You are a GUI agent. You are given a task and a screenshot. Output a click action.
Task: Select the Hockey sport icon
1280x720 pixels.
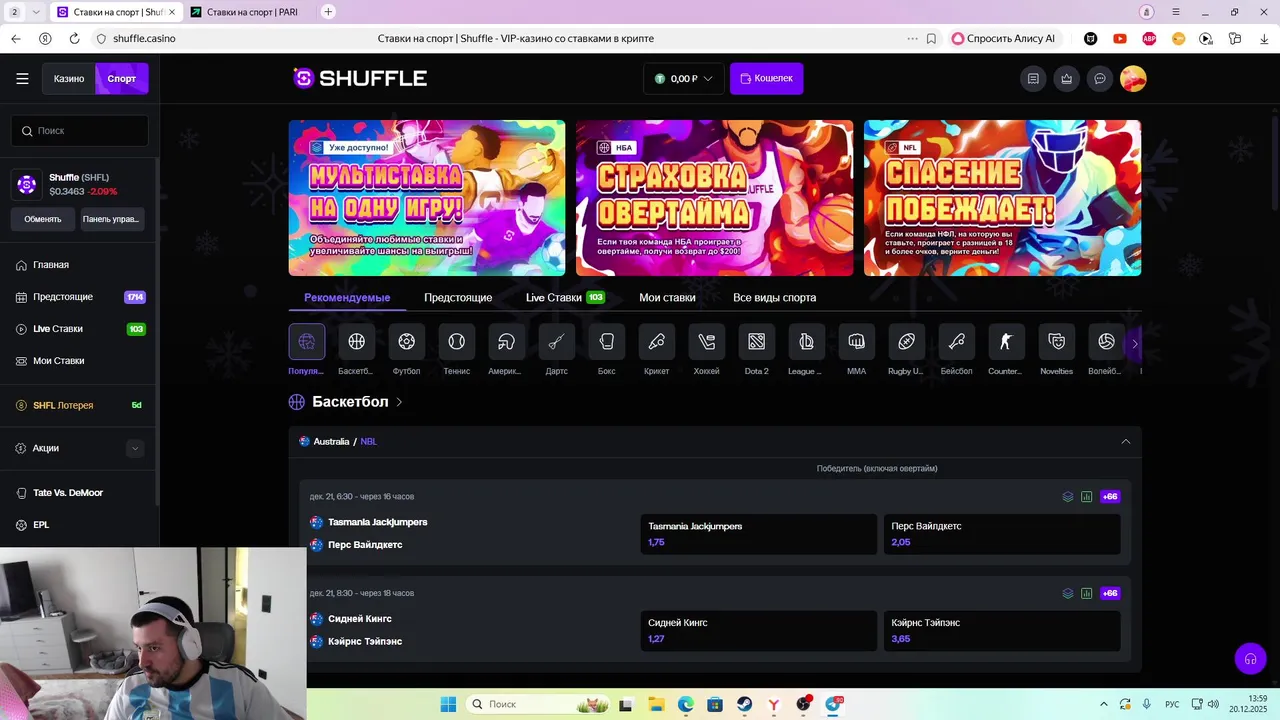706,342
